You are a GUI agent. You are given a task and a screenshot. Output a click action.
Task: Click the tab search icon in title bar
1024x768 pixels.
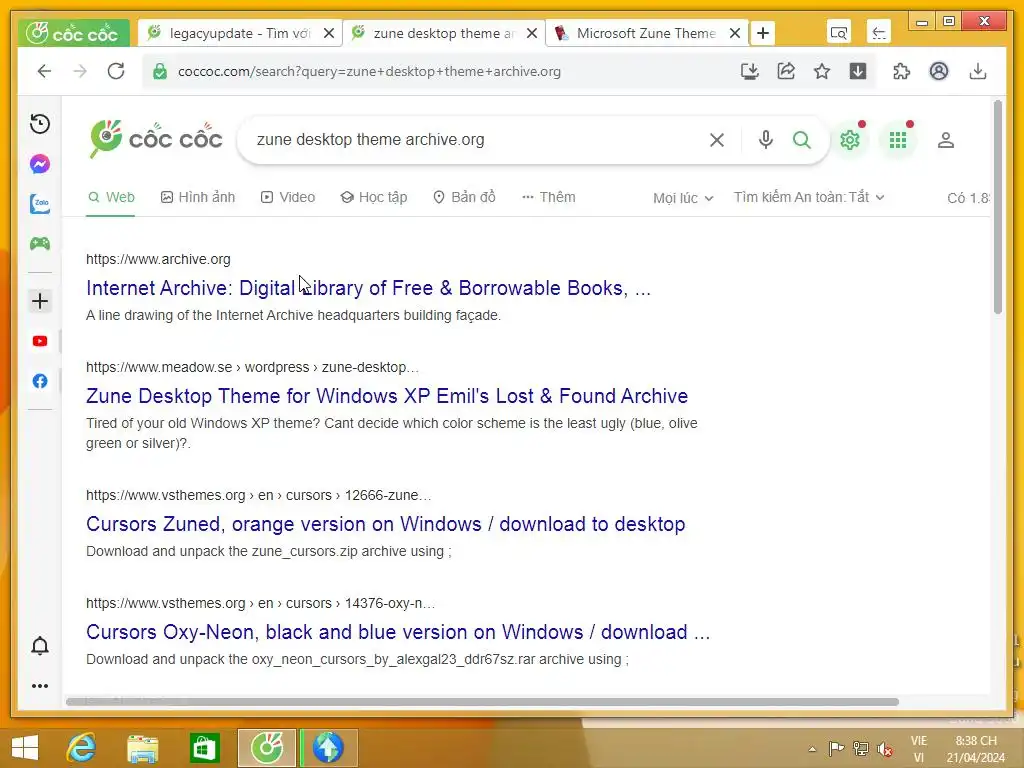pyautogui.click(x=839, y=33)
